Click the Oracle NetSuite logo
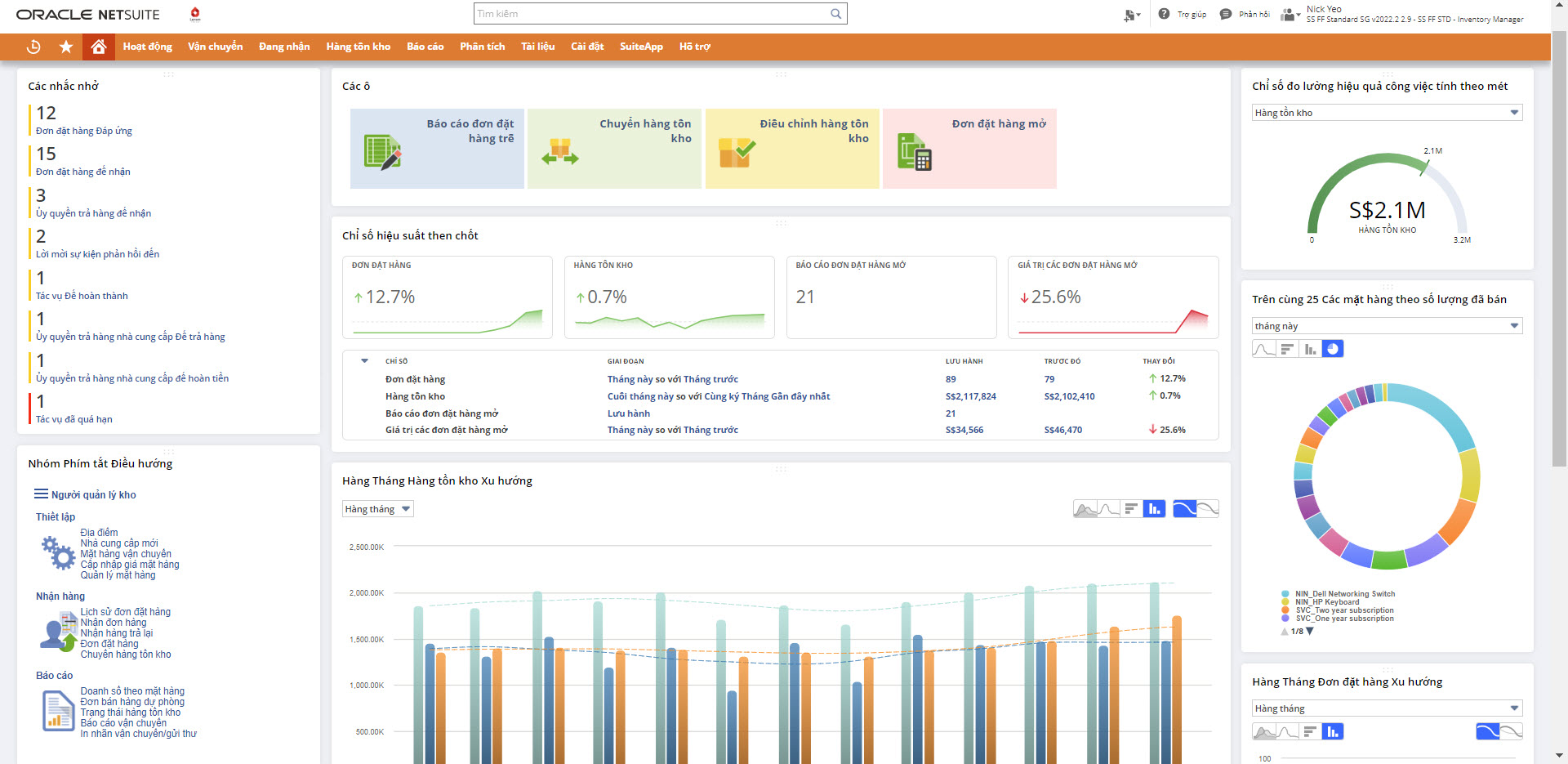Image resolution: width=1568 pixels, height=764 pixels. 87,14
